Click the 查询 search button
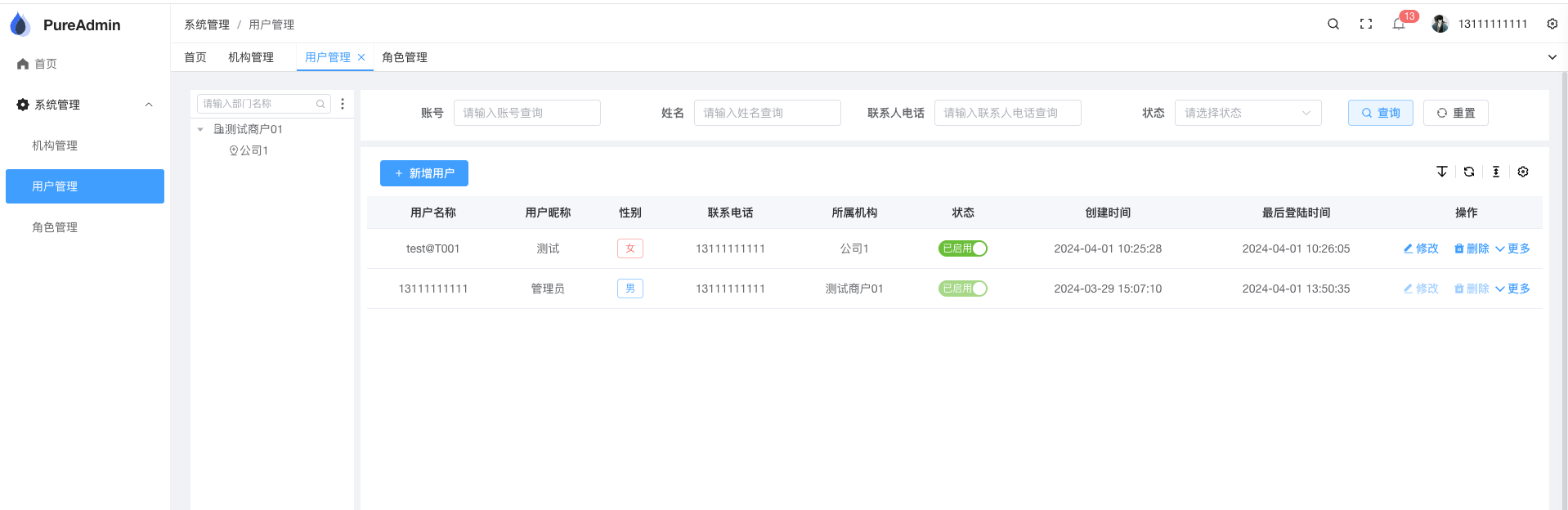The image size is (1568, 510). [1381, 113]
